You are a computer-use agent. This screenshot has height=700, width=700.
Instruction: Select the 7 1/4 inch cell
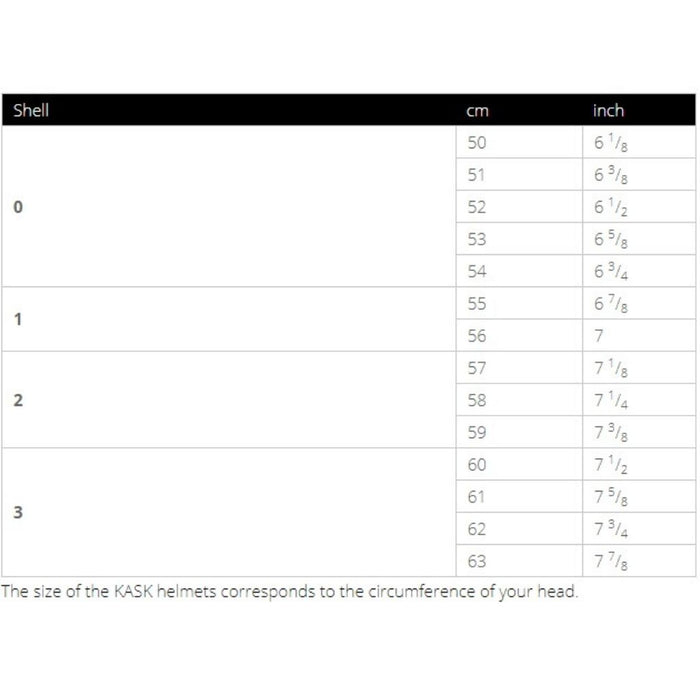[611, 400]
